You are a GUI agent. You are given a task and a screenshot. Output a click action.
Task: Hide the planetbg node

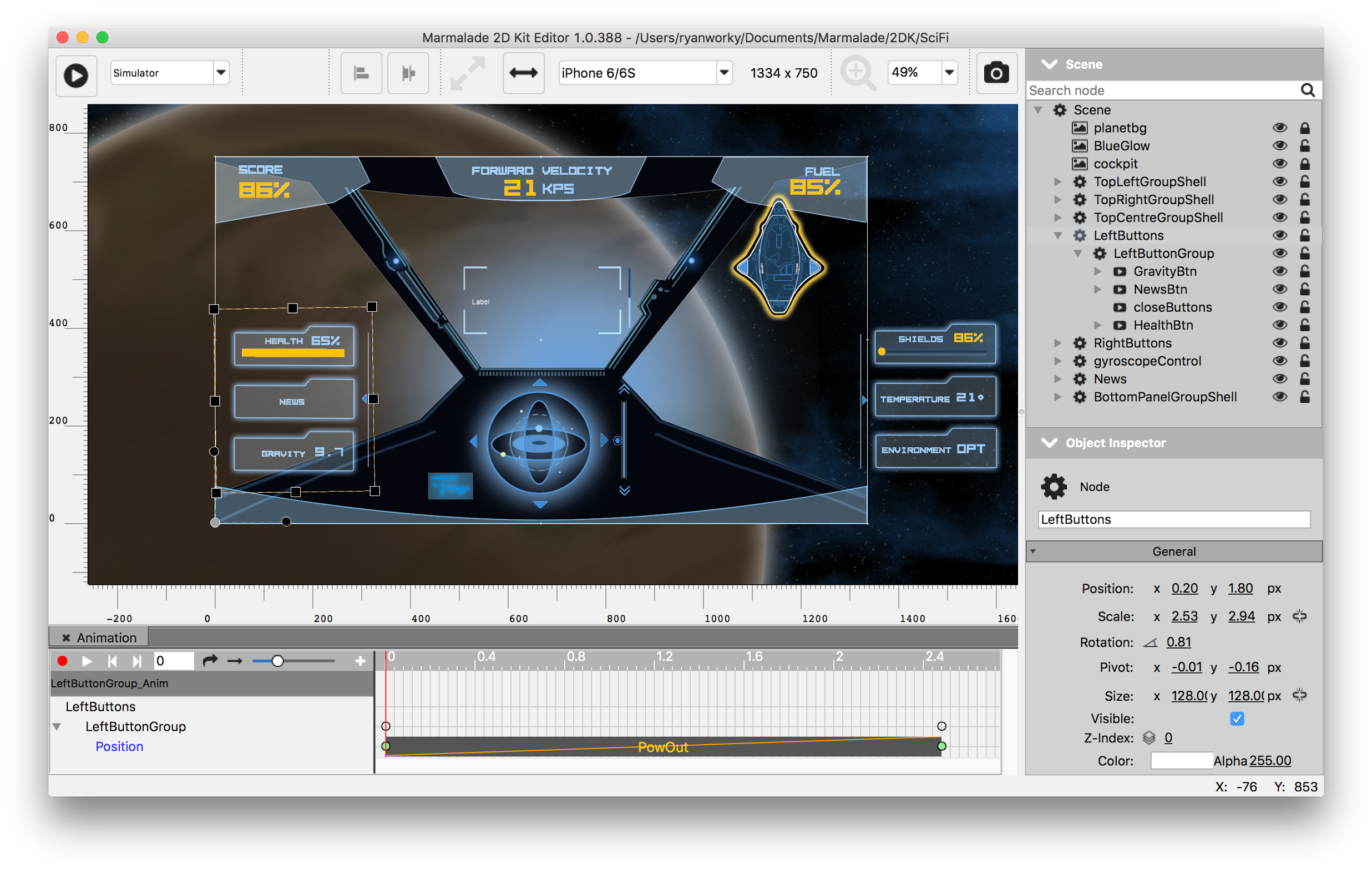(x=1280, y=128)
